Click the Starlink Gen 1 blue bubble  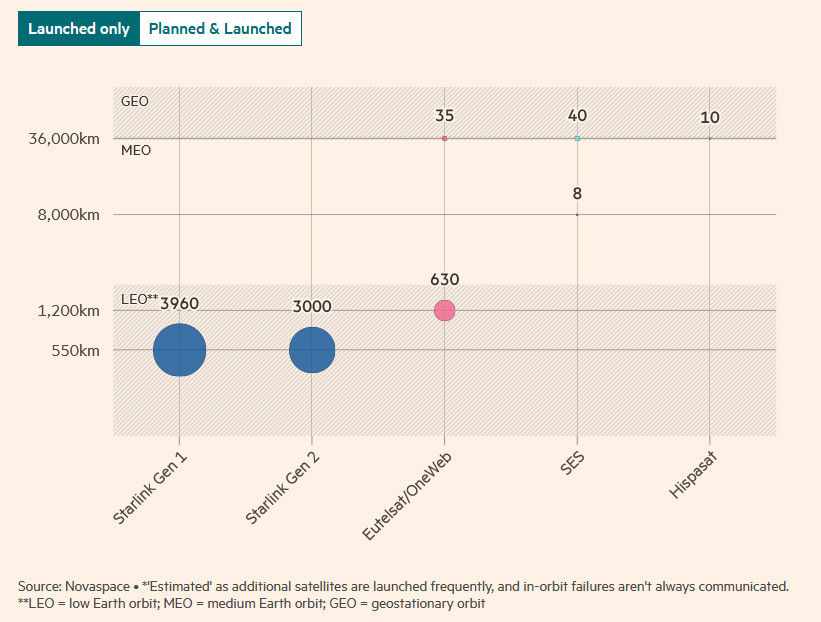pyautogui.click(x=180, y=350)
